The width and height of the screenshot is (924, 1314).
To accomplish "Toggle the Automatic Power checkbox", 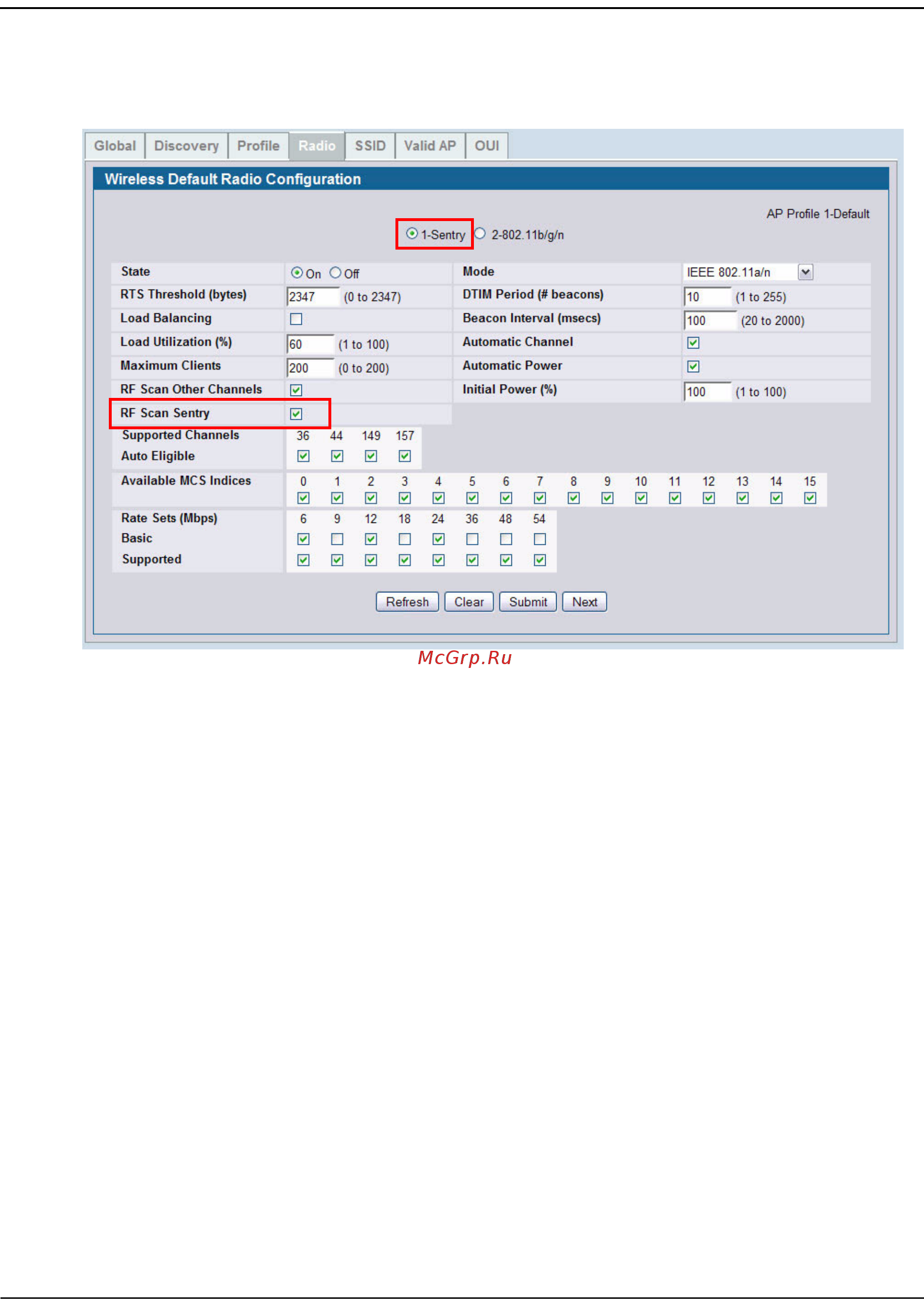I will pos(693,366).
